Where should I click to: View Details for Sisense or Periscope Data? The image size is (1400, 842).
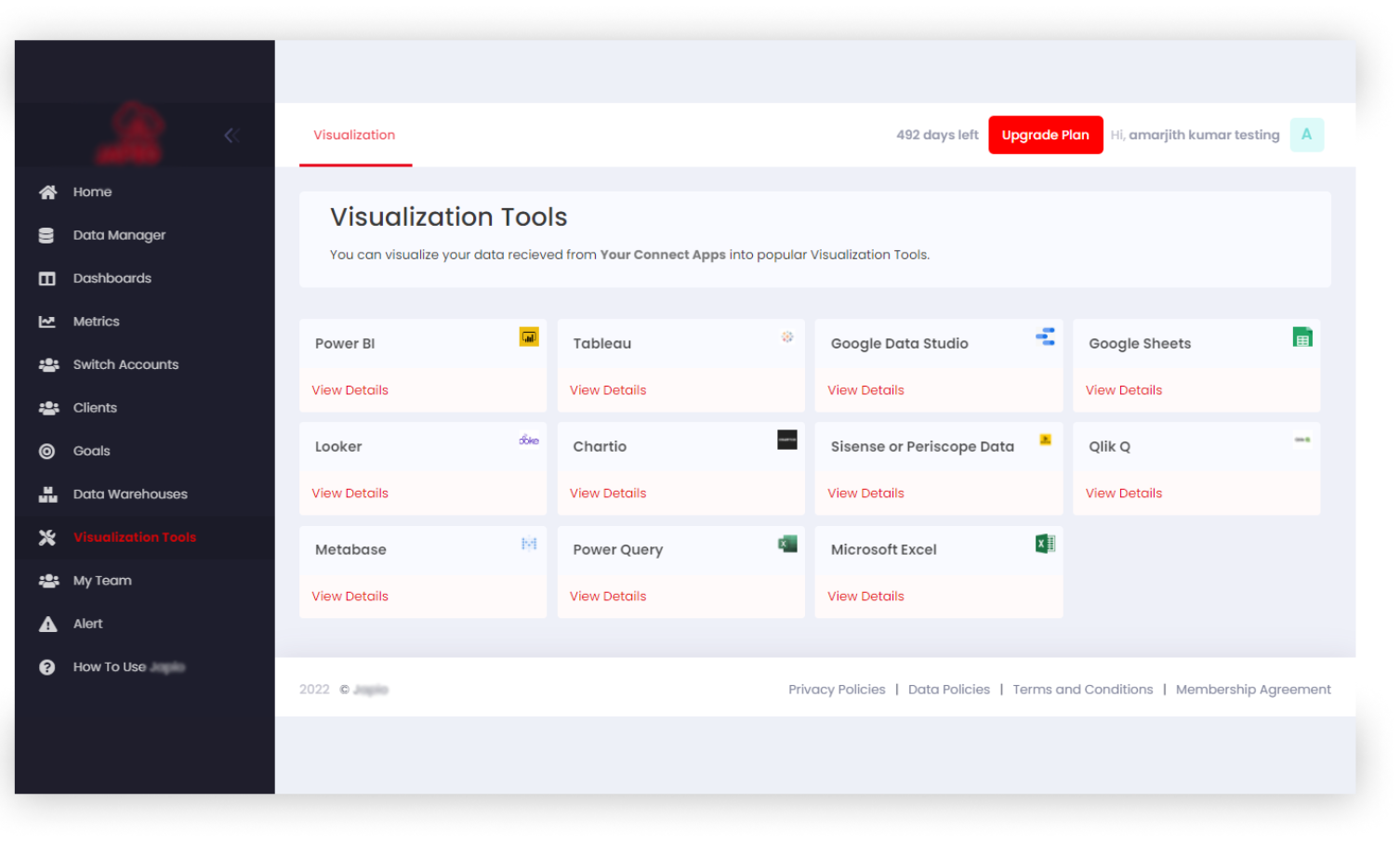coord(865,493)
